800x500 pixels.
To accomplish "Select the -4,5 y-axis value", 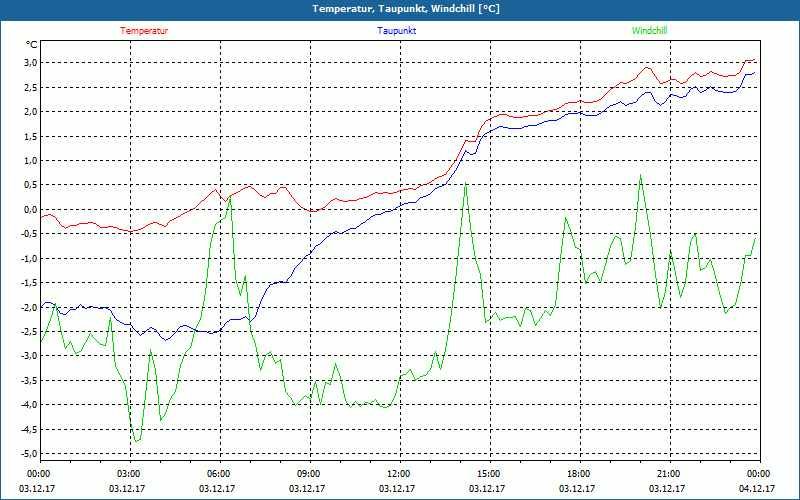I will pyautogui.click(x=30, y=429).
